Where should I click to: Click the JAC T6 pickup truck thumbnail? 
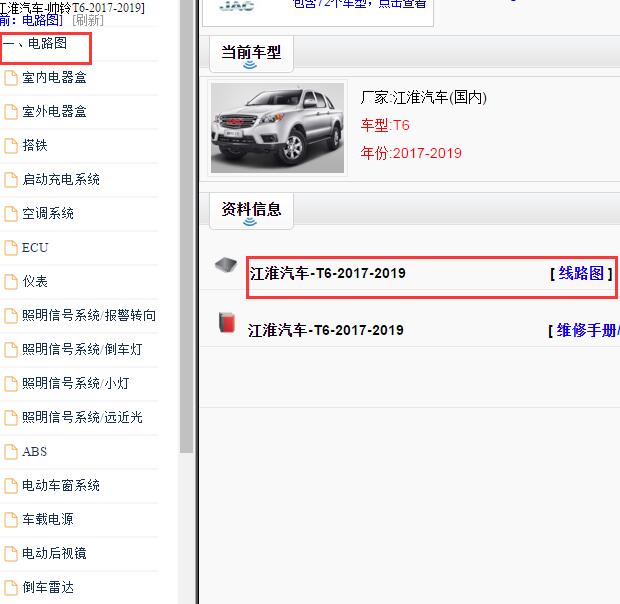click(x=277, y=128)
